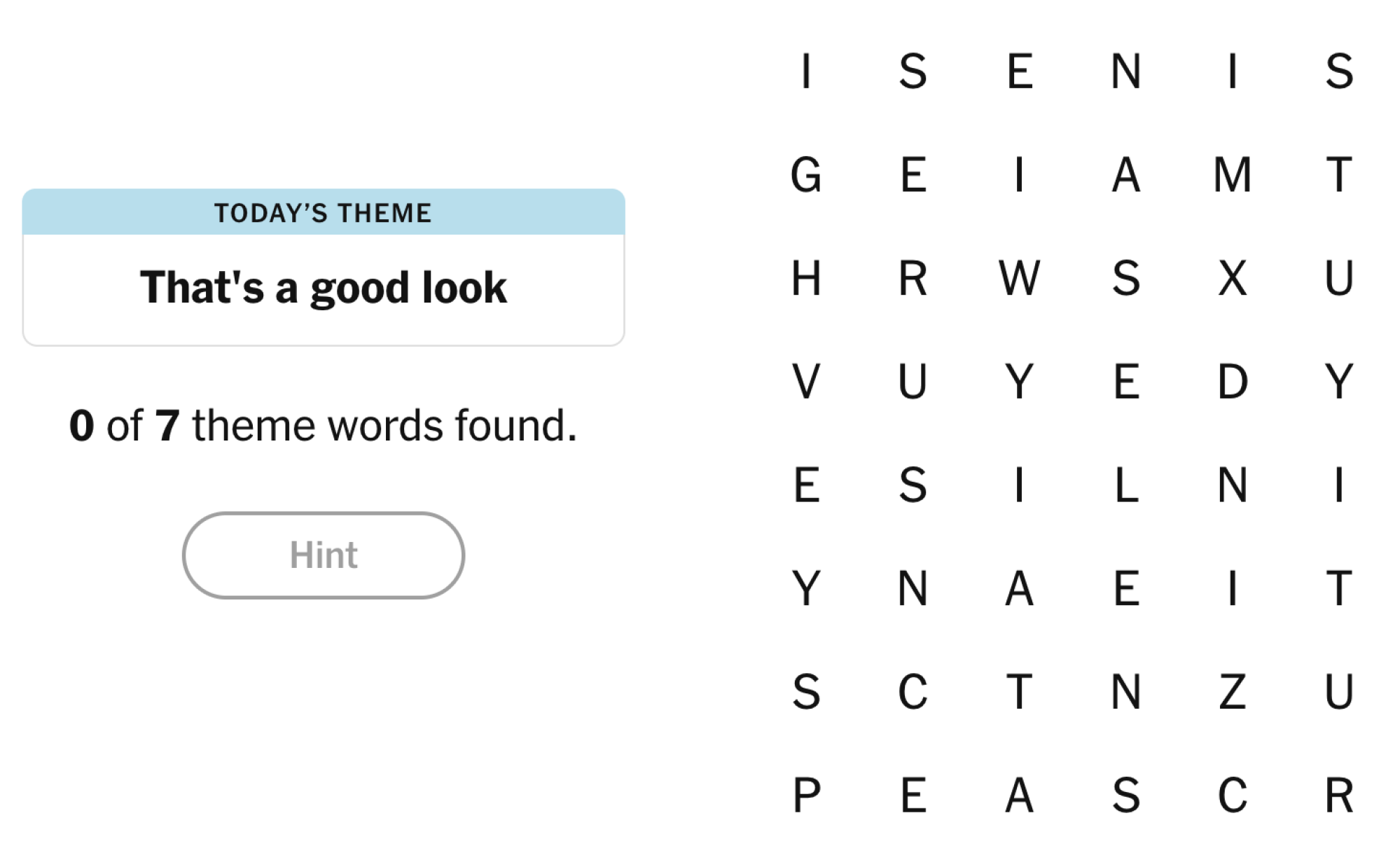Click the letter W in the third row

tap(1020, 279)
